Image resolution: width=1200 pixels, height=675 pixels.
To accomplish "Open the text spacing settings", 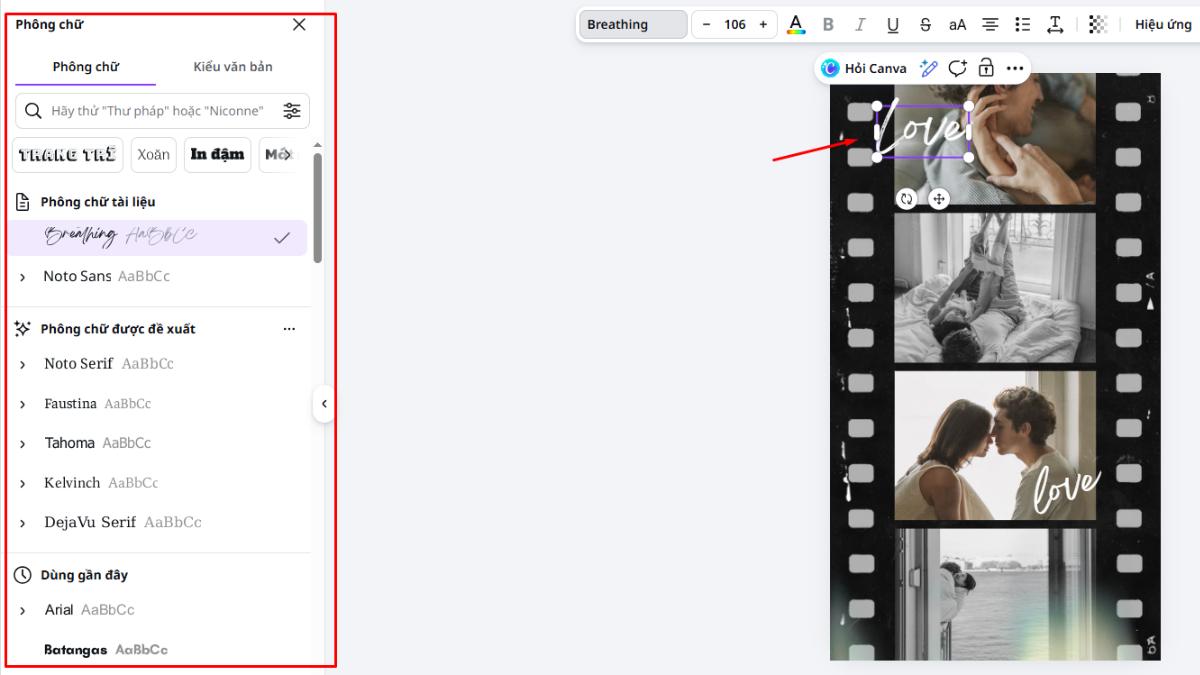I will [x=1055, y=25].
